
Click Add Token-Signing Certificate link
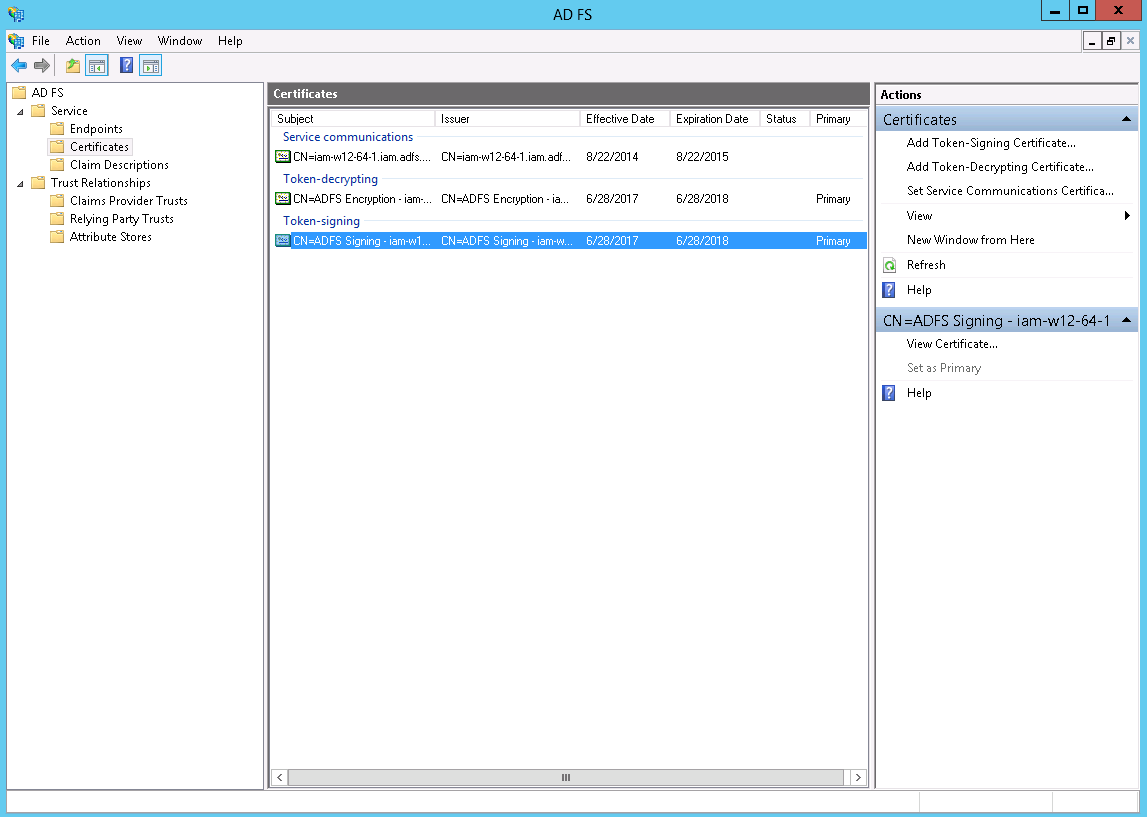tap(990, 143)
